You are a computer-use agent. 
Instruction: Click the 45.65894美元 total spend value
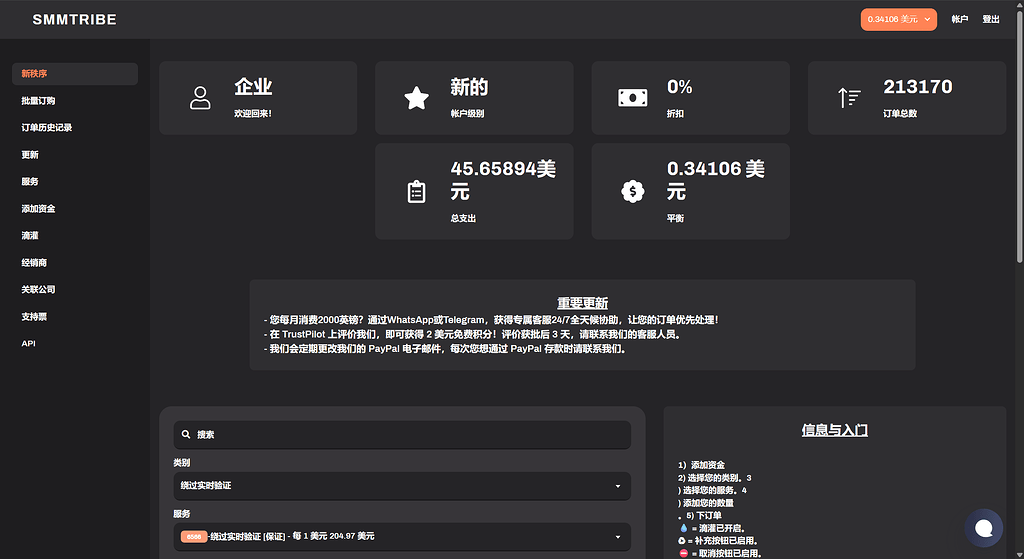click(x=503, y=180)
